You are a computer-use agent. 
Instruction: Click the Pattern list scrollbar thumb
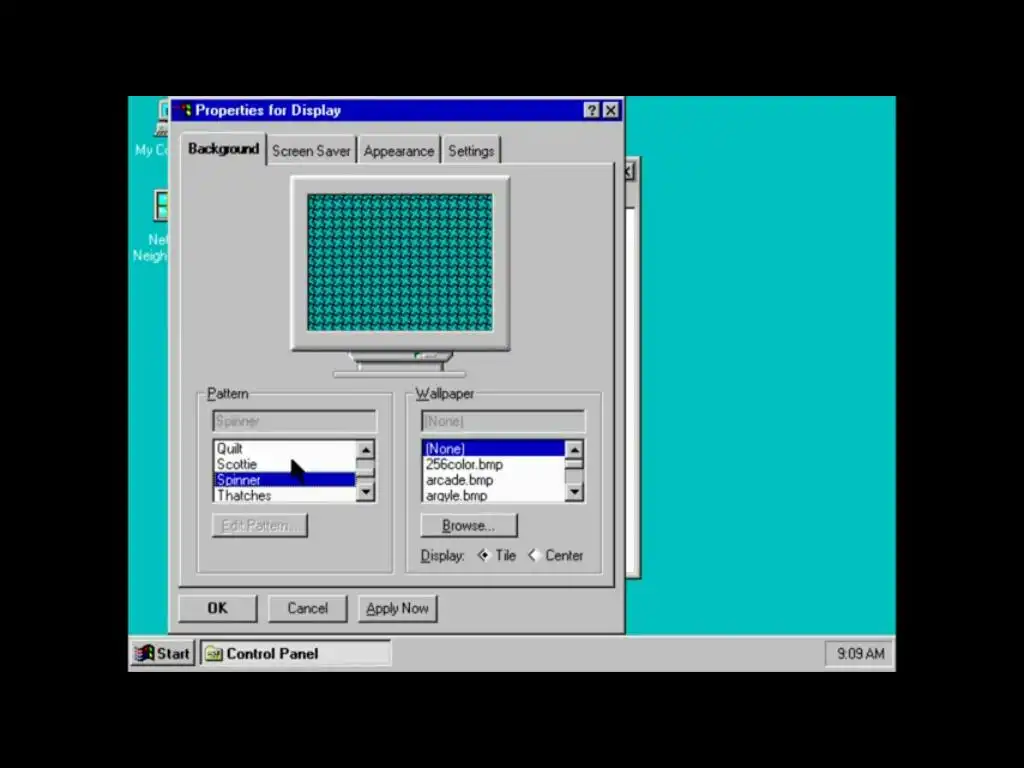366,470
